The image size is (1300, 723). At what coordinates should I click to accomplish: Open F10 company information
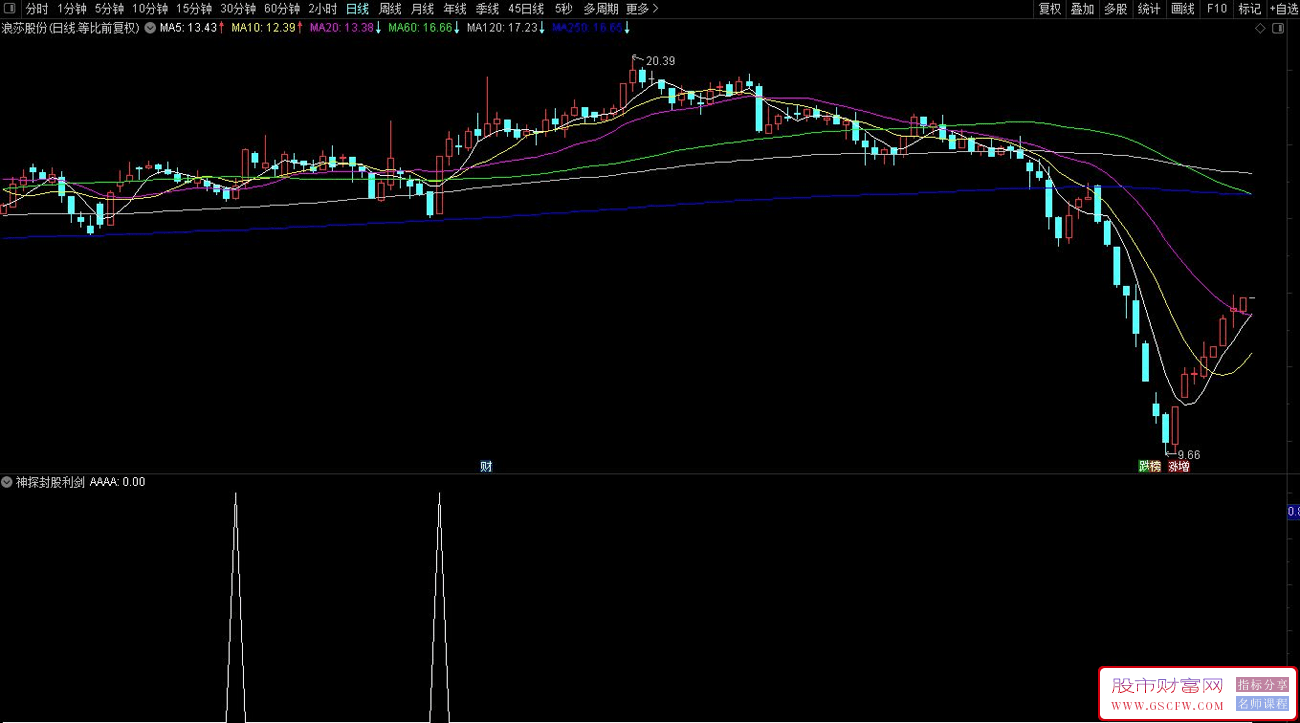[x=1216, y=9]
